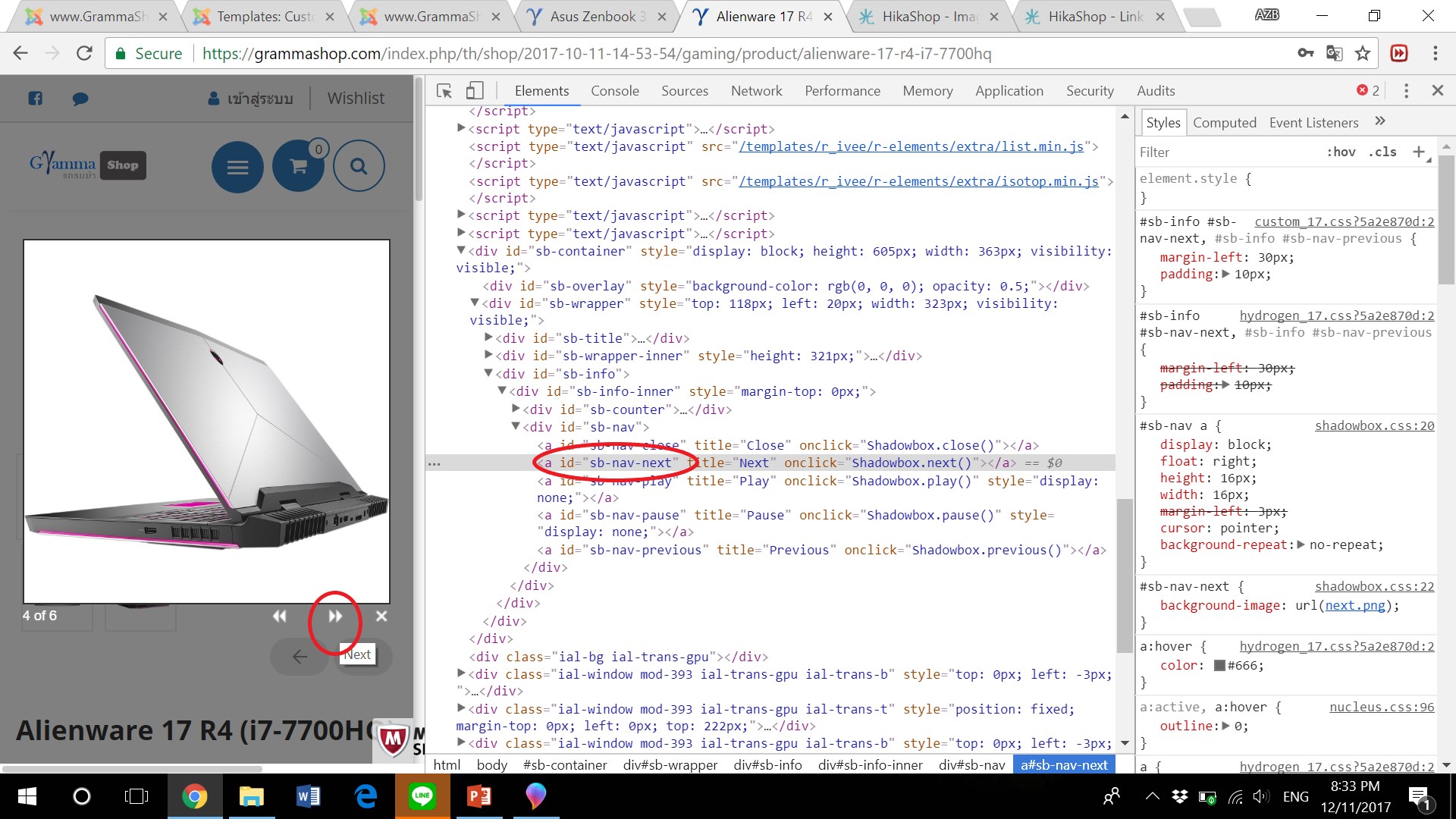Screen dimensions: 1456x819
Task: Open the site search magnifier icon
Action: (x=359, y=166)
